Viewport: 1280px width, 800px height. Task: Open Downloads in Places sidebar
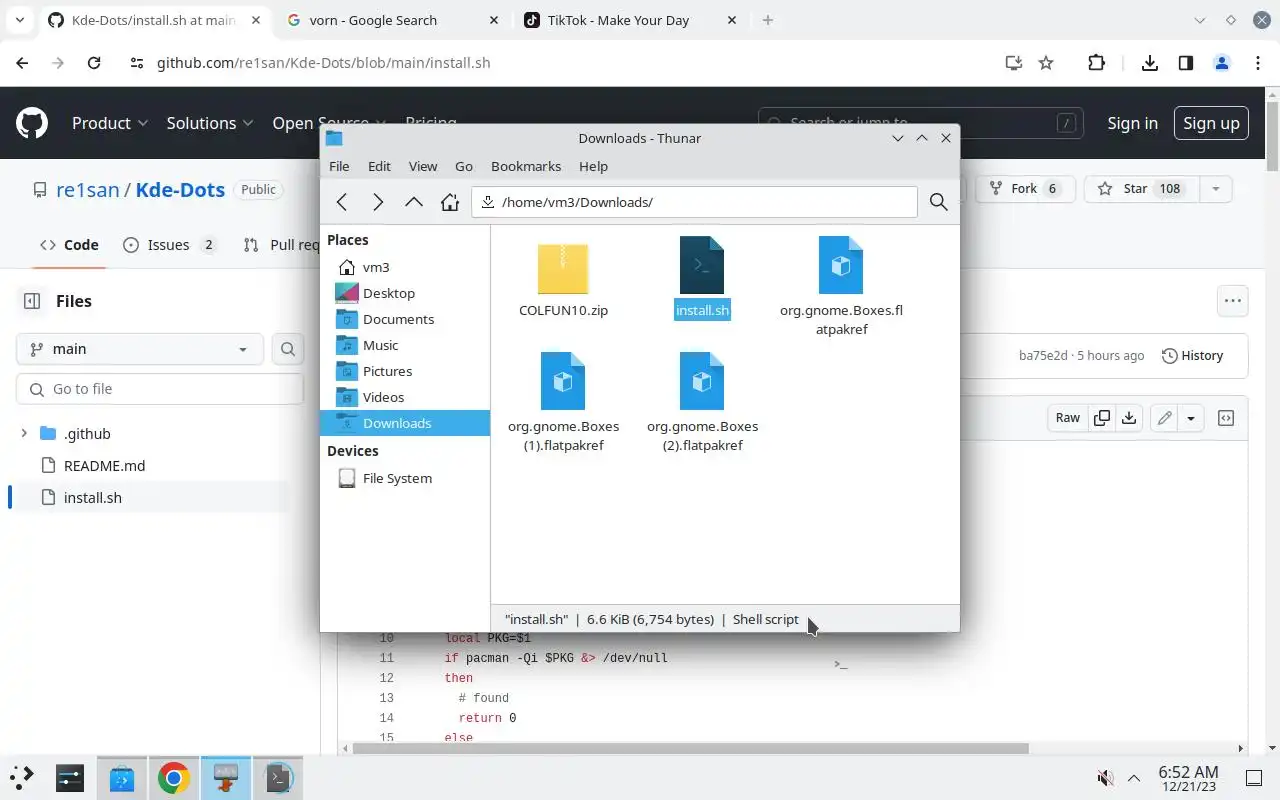pos(405,423)
